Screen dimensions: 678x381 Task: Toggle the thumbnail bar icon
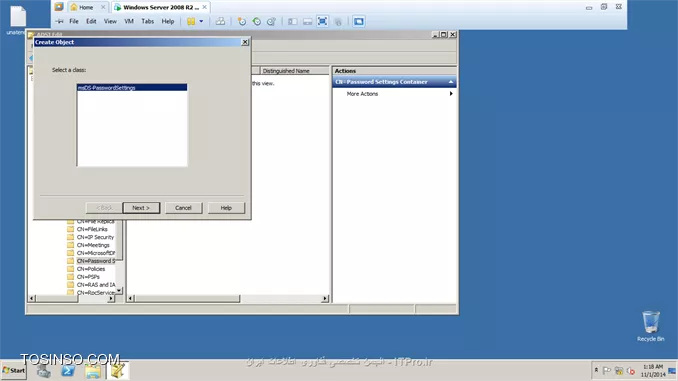click(307, 21)
